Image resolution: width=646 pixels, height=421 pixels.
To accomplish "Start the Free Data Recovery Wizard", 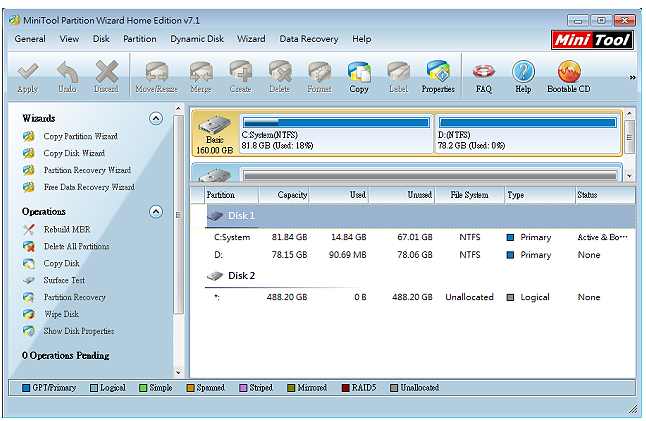I will 89,187.
